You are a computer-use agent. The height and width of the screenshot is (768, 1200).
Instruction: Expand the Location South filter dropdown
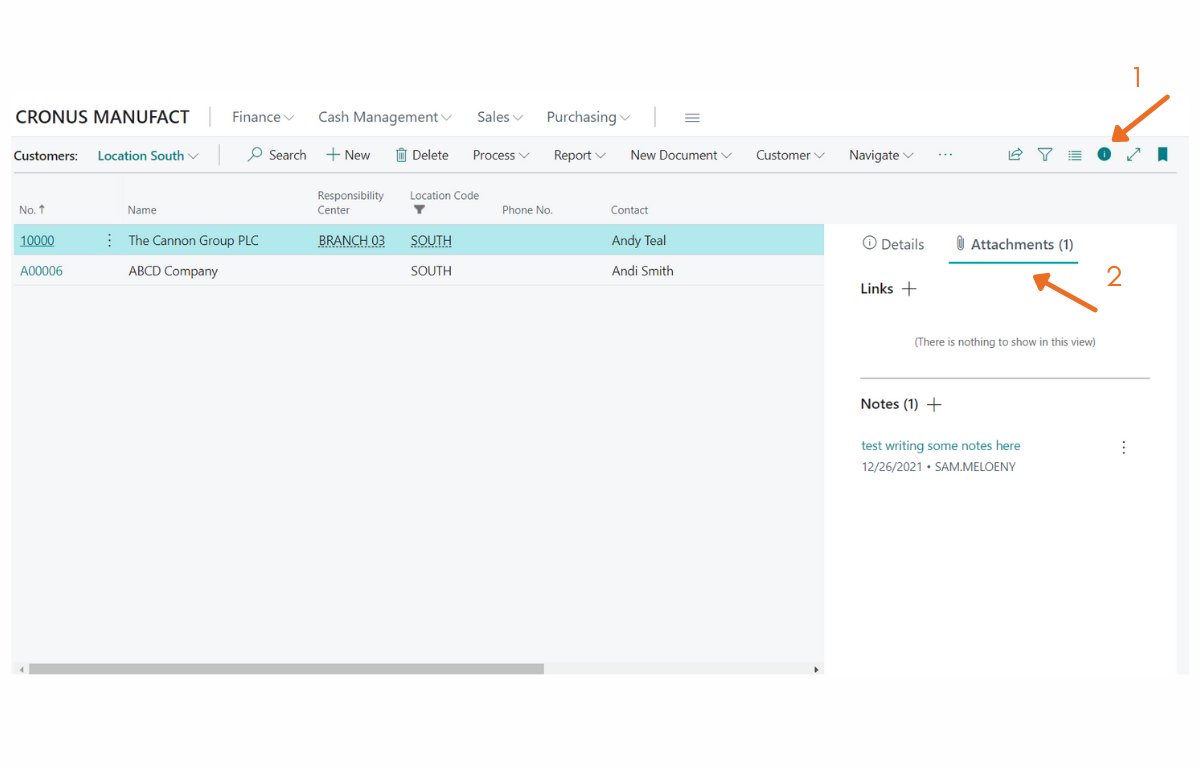(x=148, y=155)
